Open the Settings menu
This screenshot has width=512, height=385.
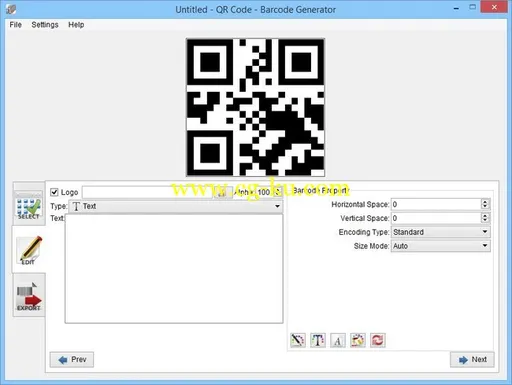point(45,25)
